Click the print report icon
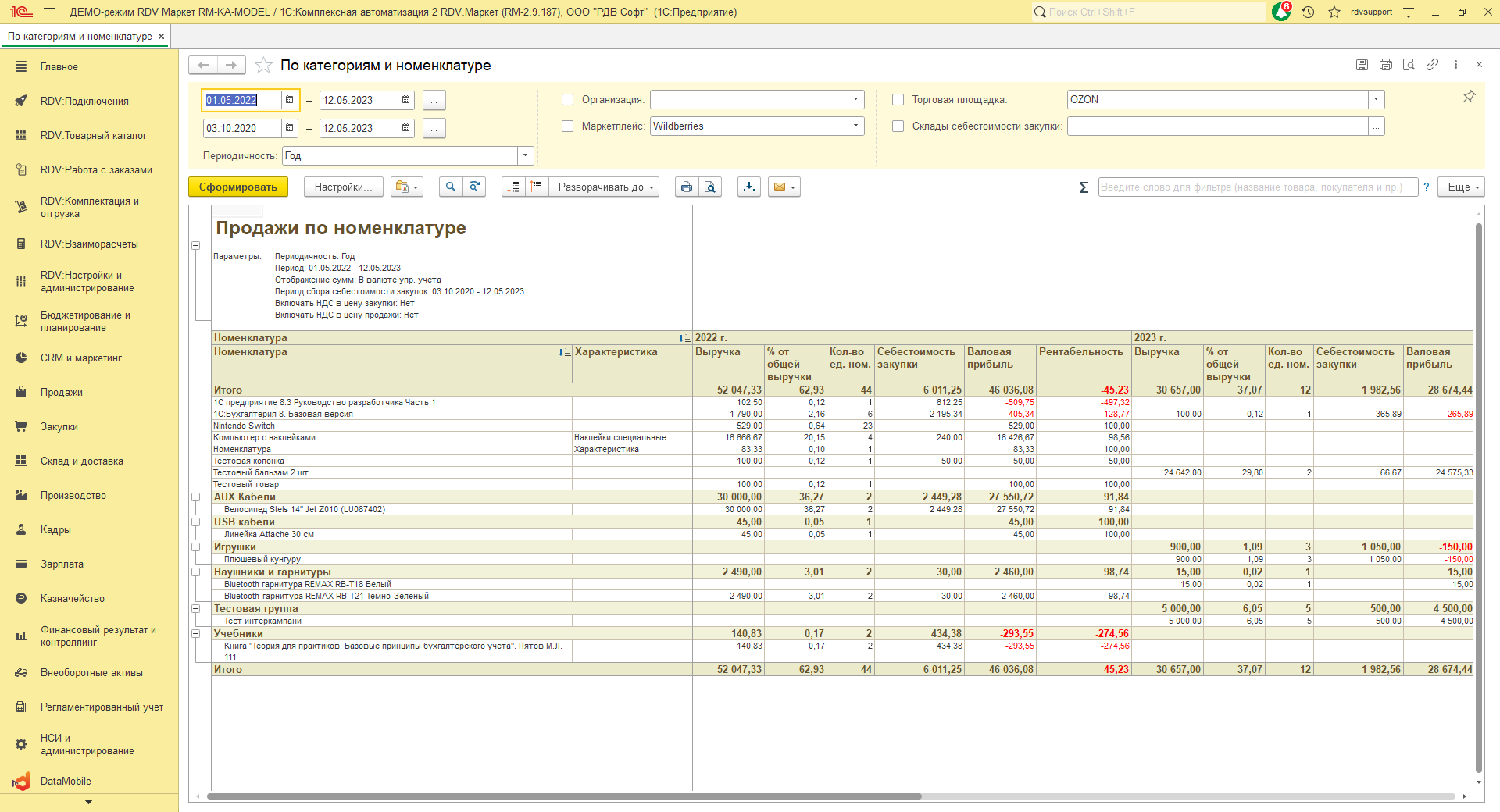Image resolution: width=1500 pixels, height=812 pixels. pos(686,187)
